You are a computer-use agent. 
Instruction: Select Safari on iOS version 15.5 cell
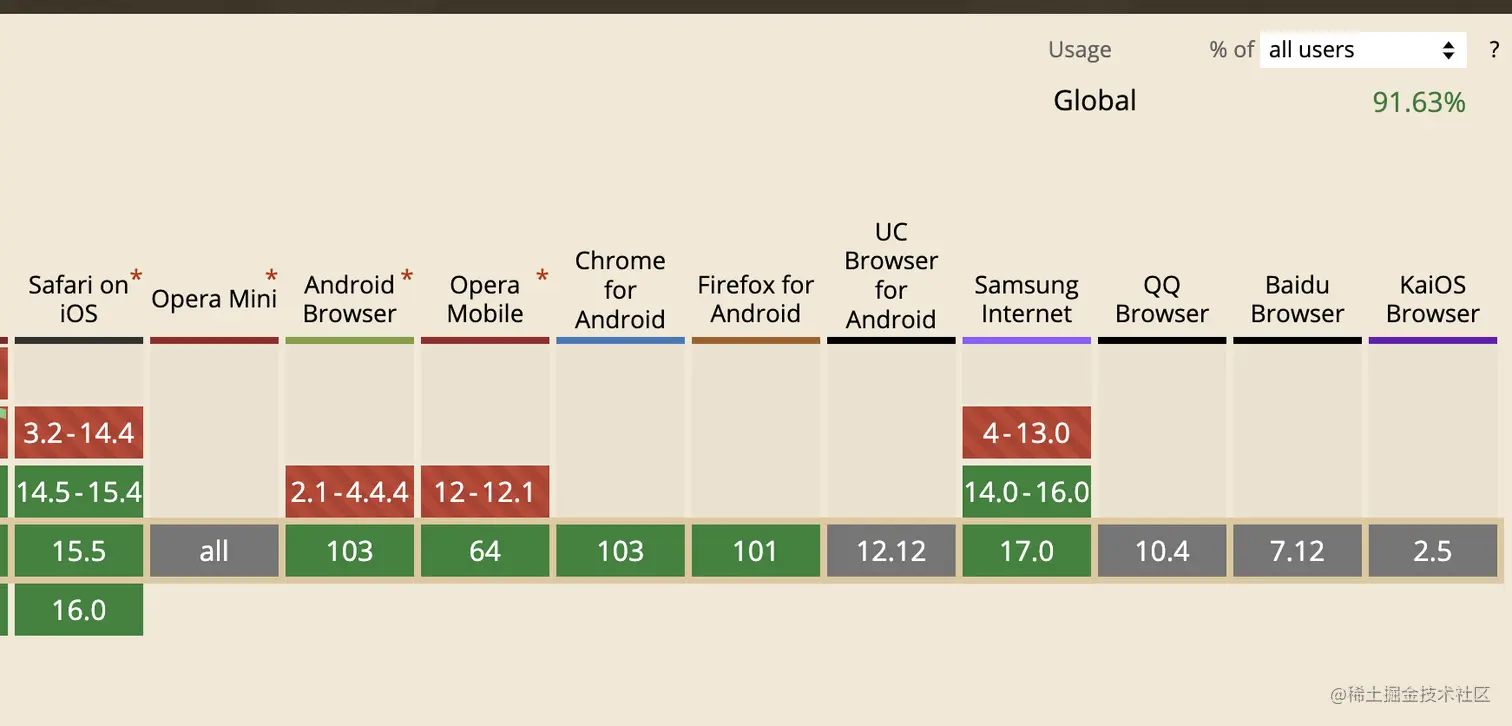(x=79, y=551)
